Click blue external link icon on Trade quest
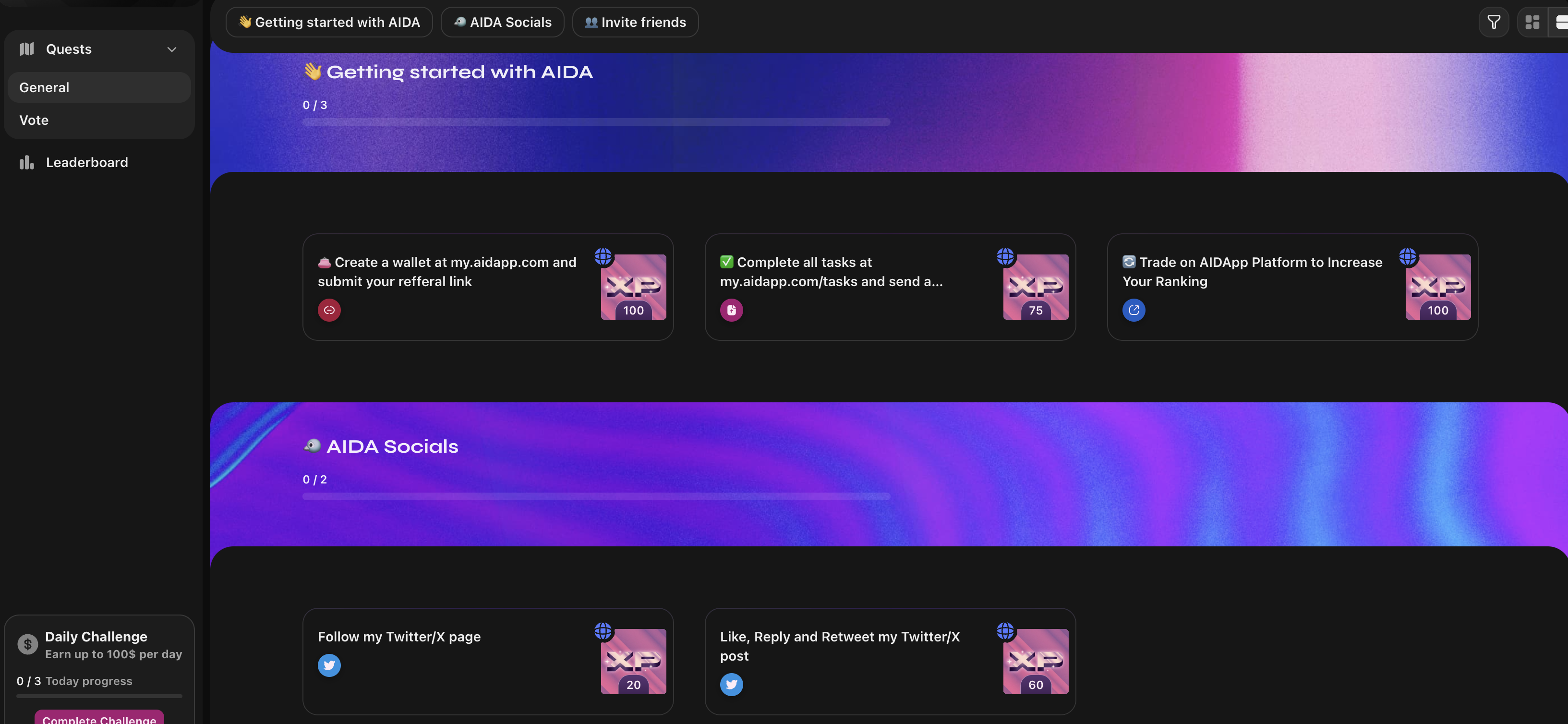Viewport: 1568px width, 724px height. coord(1134,310)
